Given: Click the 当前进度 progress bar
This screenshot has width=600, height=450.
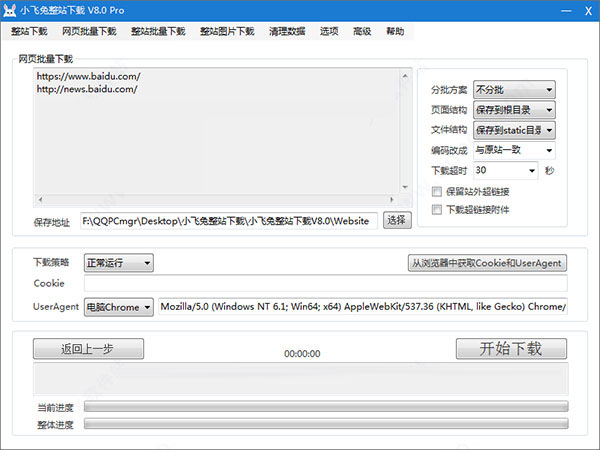Looking at the screenshot, I should [x=326, y=406].
